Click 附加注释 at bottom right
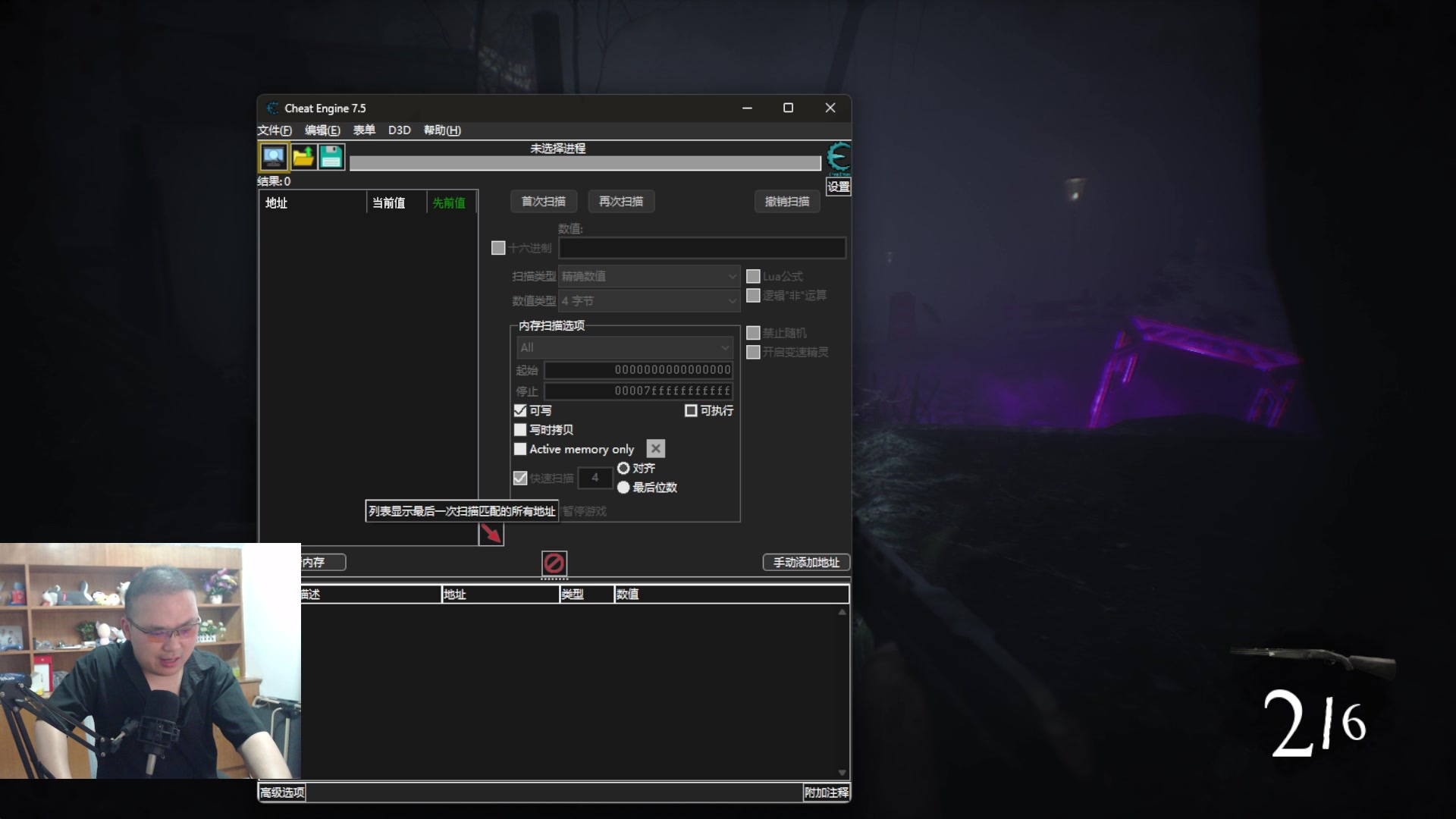The image size is (1456, 819). pos(827,792)
